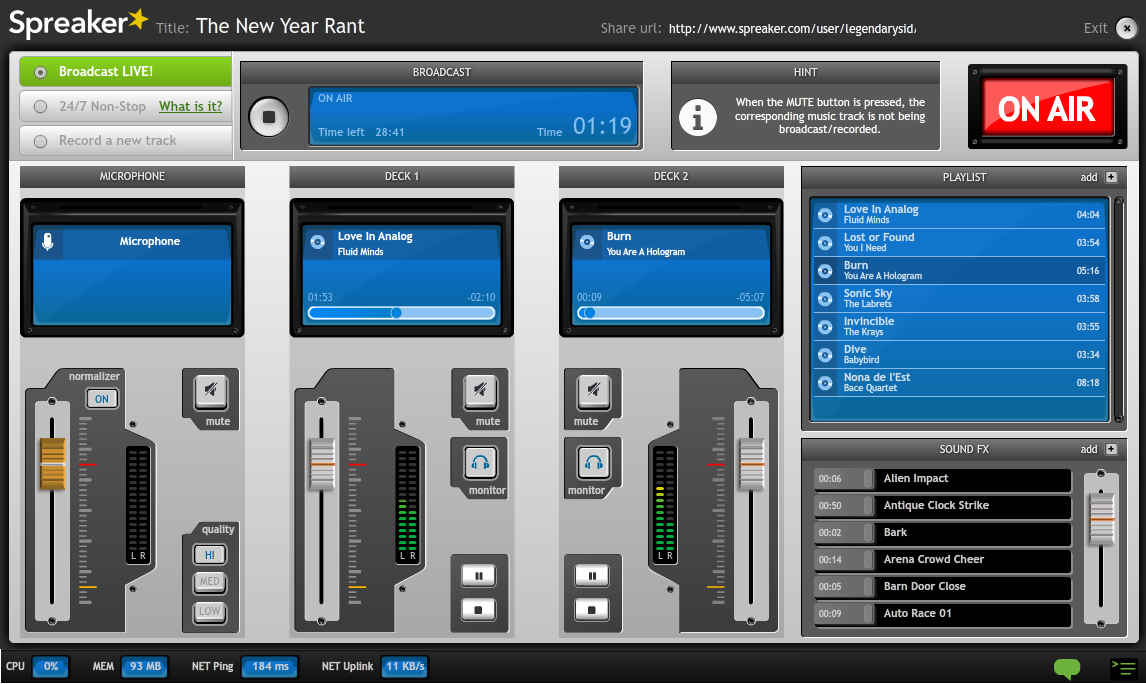Click the Exit text
Screen dimensions: 1146x684
click(1095, 28)
